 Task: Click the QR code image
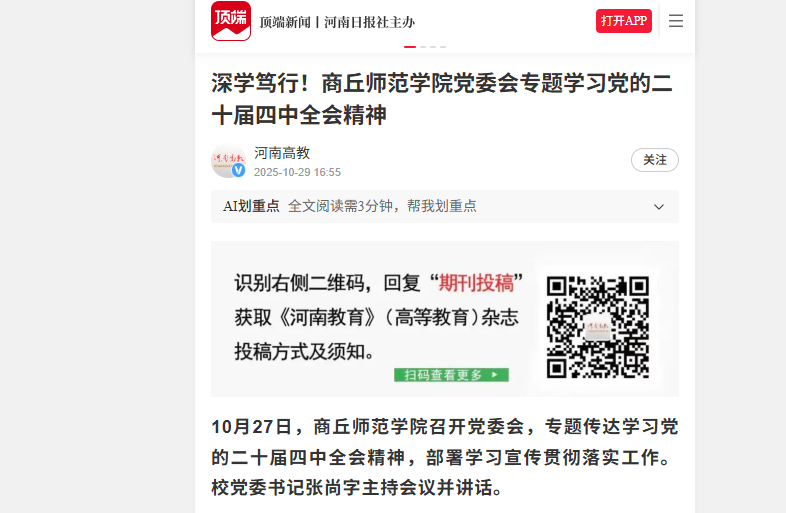(598, 327)
